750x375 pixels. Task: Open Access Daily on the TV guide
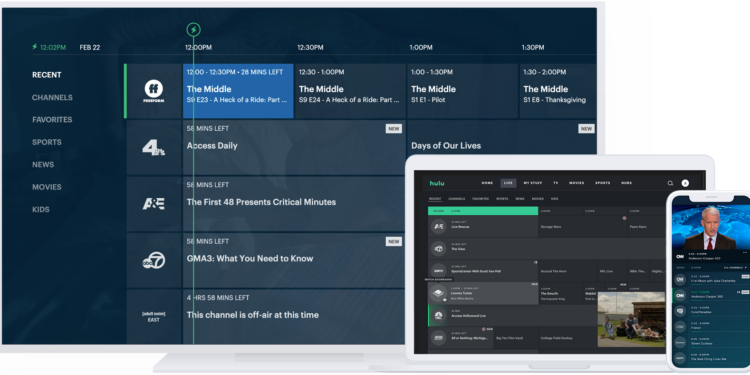click(x=294, y=147)
